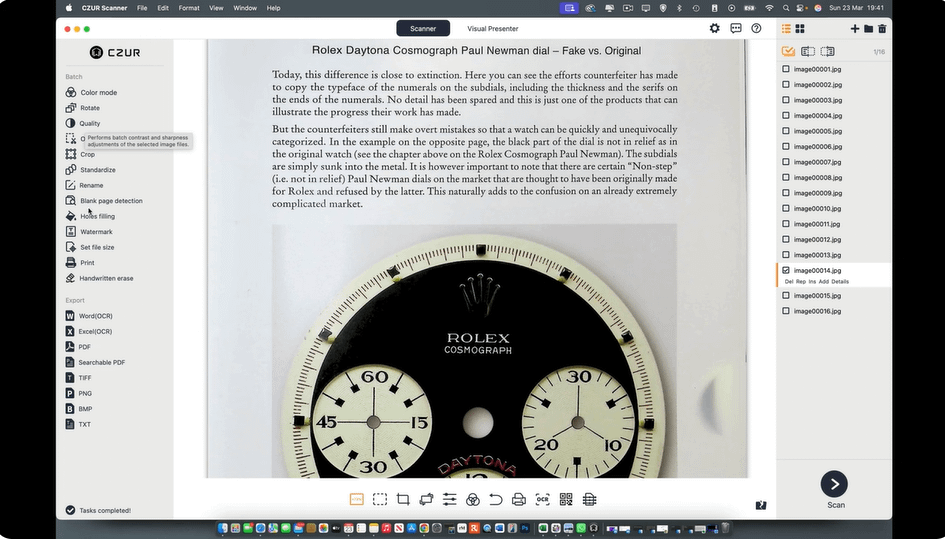Click the QR code recognition icon
945x541 pixels.
(x=566, y=499)
